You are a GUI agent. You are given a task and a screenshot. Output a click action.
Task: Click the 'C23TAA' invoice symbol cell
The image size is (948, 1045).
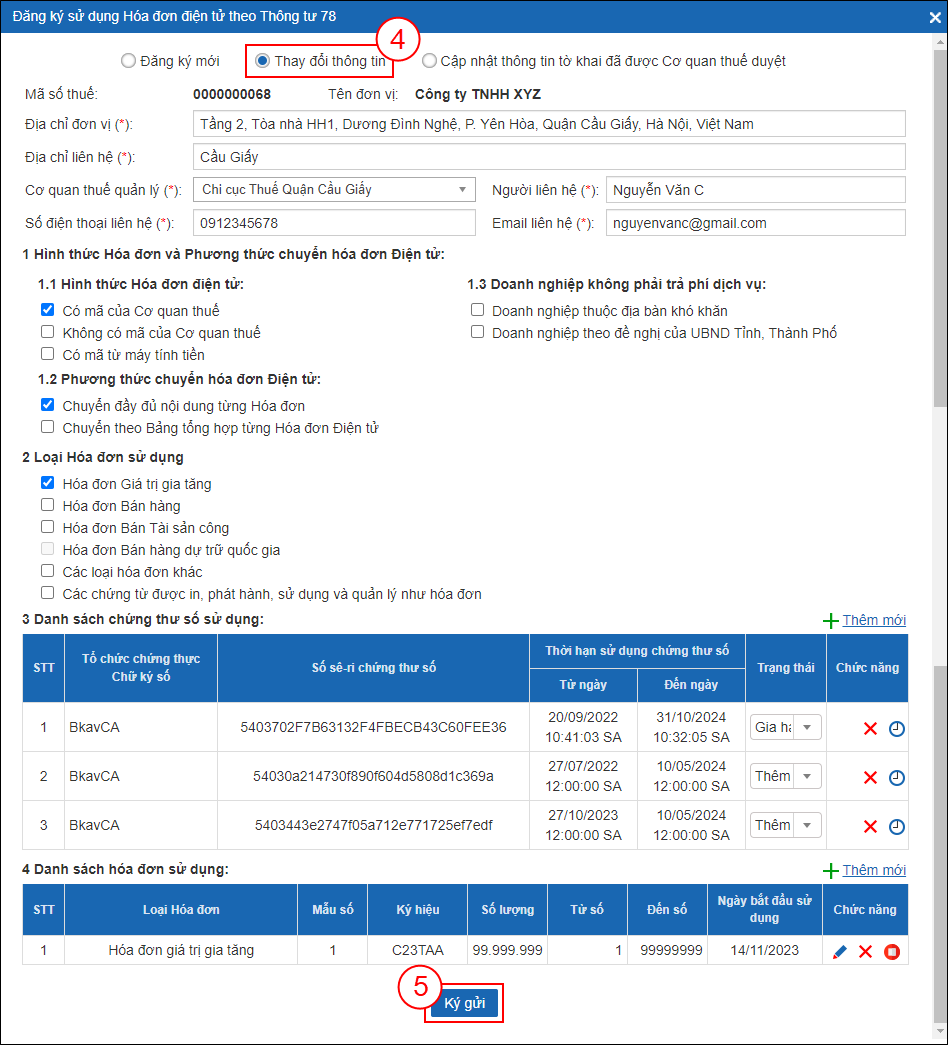417,950
